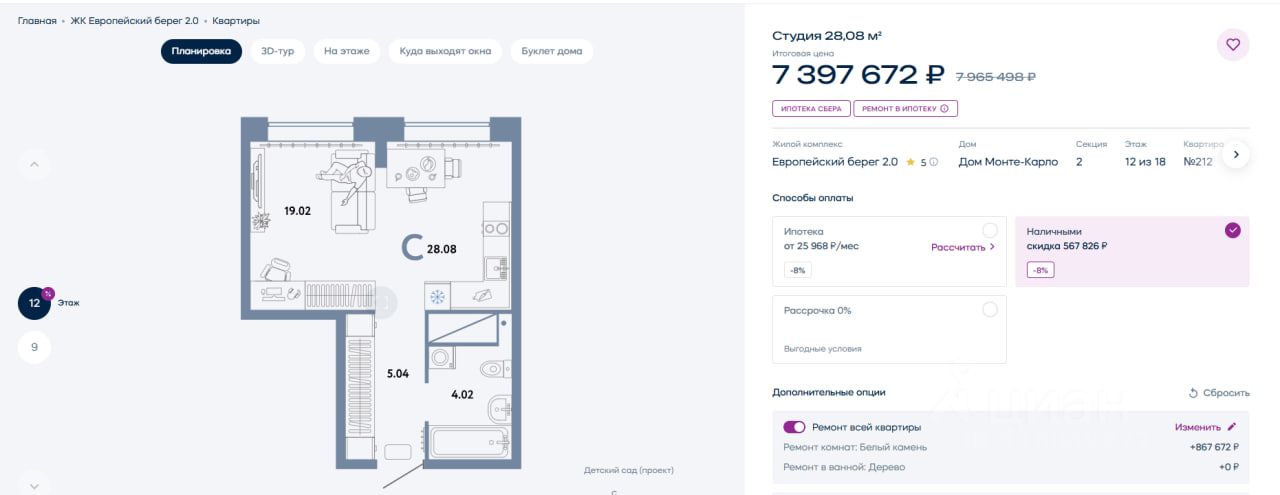Go to ЖК Европейский берег 2.0 breadcrumb
Screen dimensions: 1280x495
(x=136, y=20)
